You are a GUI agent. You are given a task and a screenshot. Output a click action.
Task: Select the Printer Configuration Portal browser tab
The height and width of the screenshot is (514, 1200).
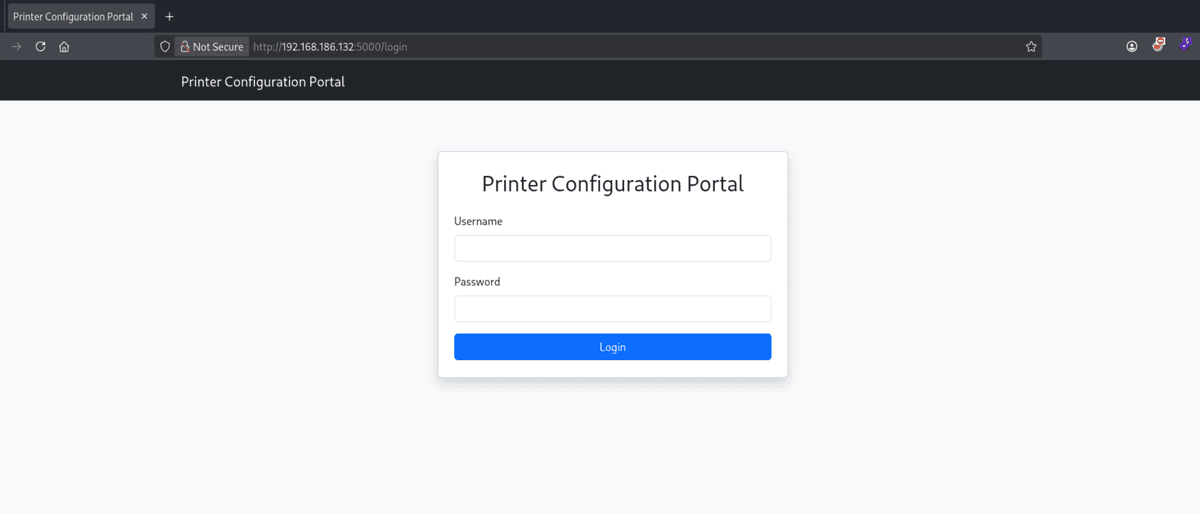81,16
